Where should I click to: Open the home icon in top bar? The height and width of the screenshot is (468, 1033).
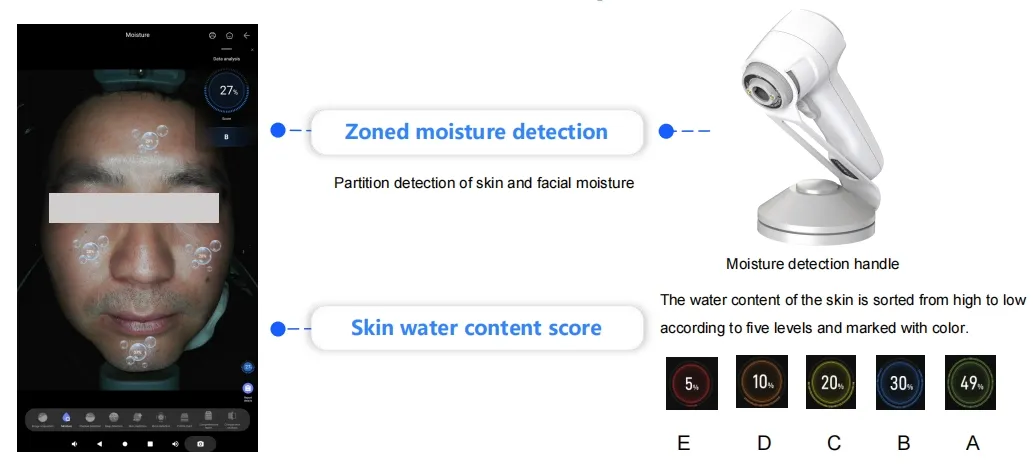[x=230, y=35]
